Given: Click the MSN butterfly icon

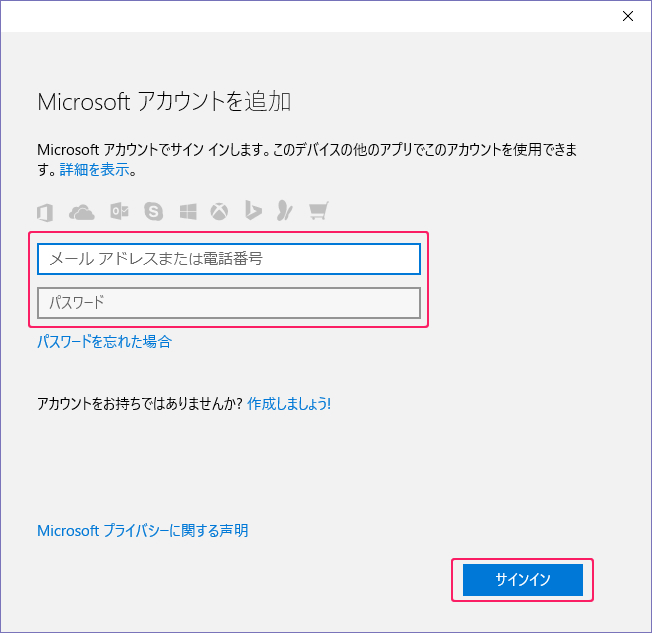Looking at the screenshot, I should coord(285,210).
